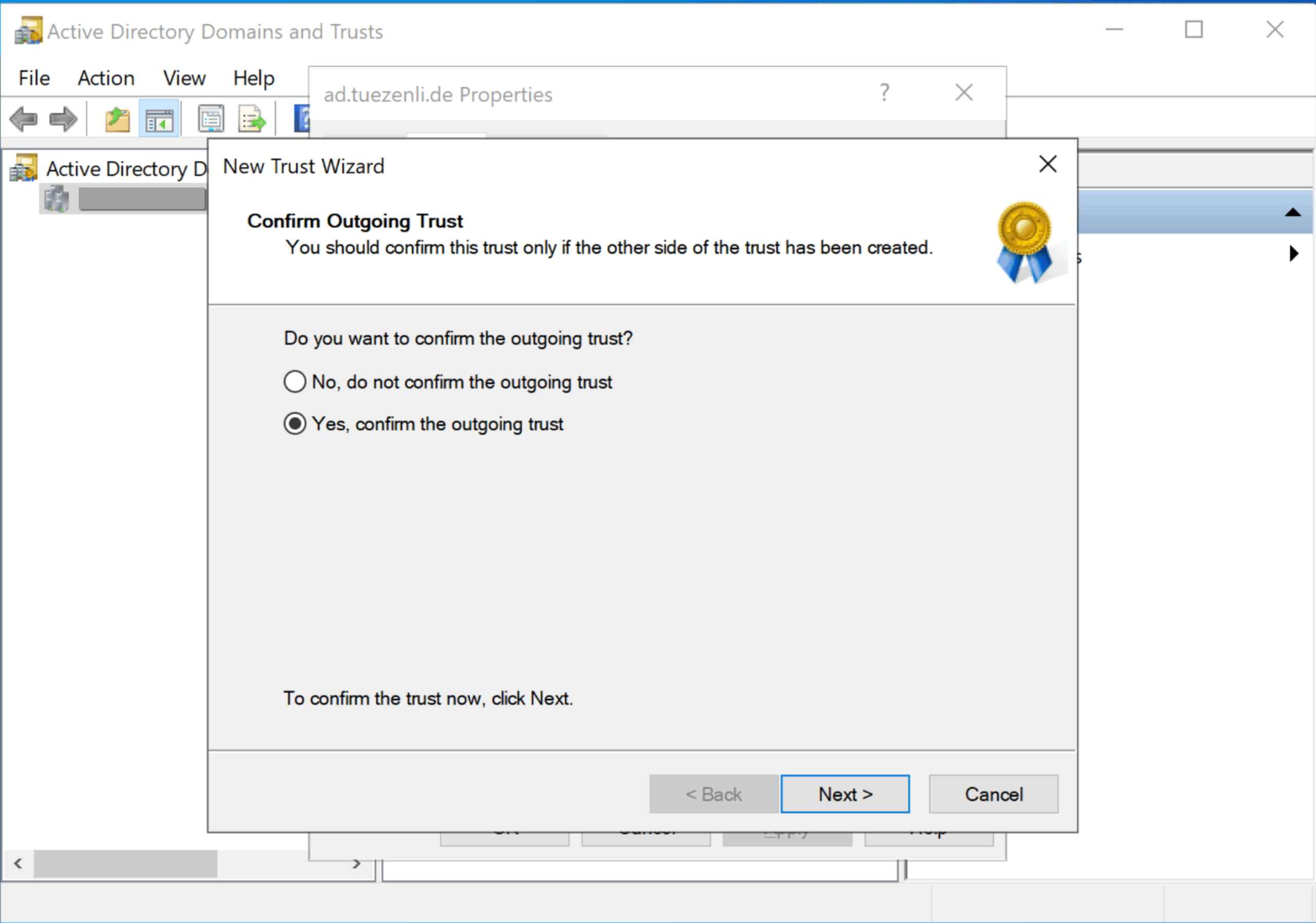The image size is (1316, 923).
Task: Click the Up one level folder icon
Action: pyautogui.click(x=118, y=119)
